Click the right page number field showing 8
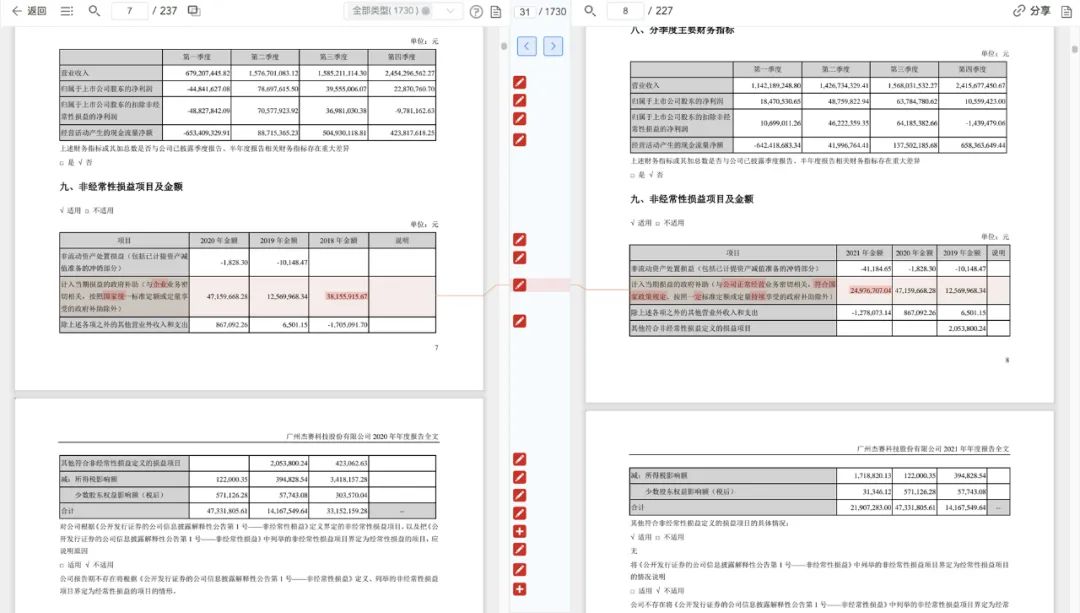Viewport: 1080px width, 613px height. (625, 11)
